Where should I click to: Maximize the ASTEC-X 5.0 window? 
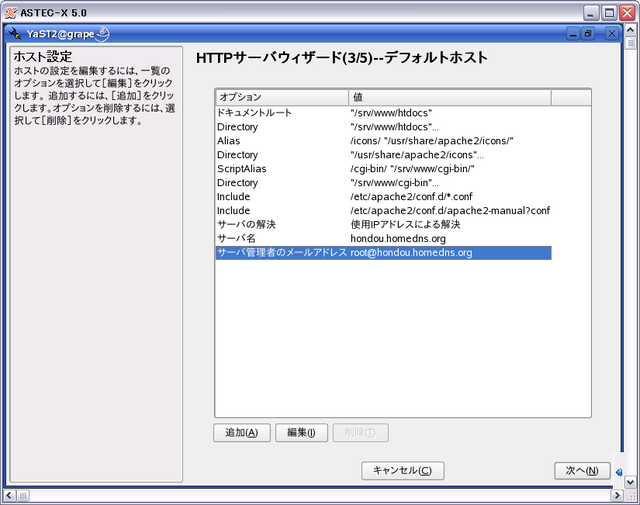609,13
